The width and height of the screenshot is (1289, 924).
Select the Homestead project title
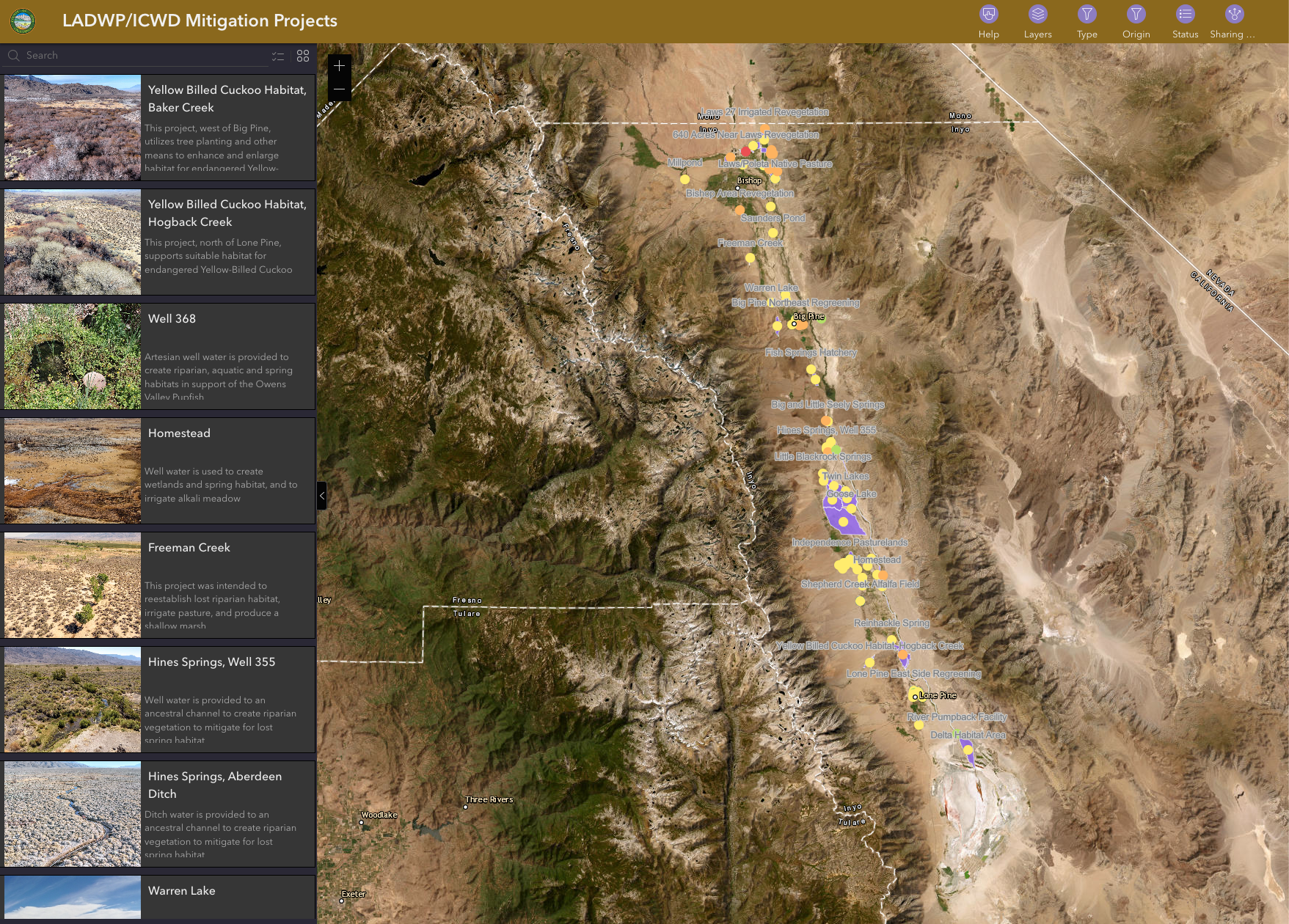179,433
